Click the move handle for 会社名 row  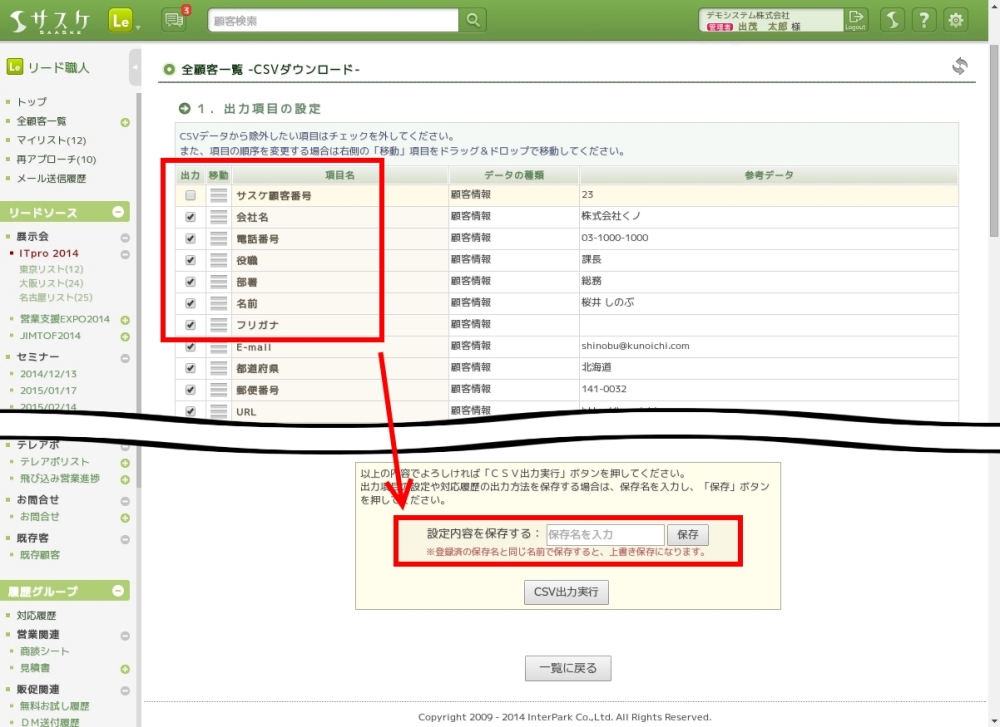click(219, 217)
